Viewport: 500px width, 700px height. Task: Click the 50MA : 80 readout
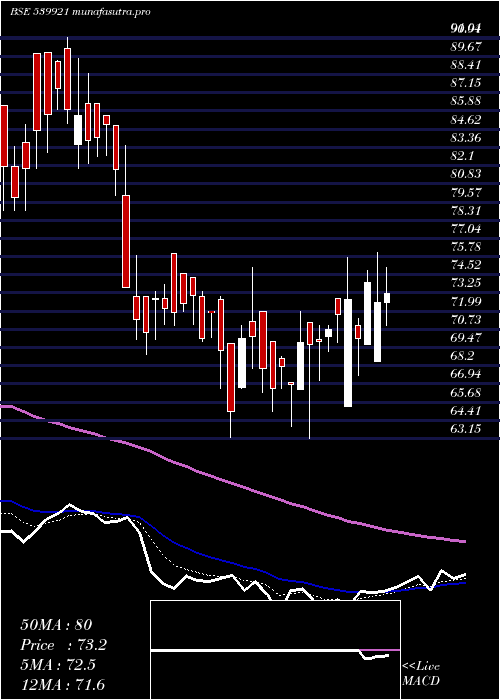pos(56,625)
